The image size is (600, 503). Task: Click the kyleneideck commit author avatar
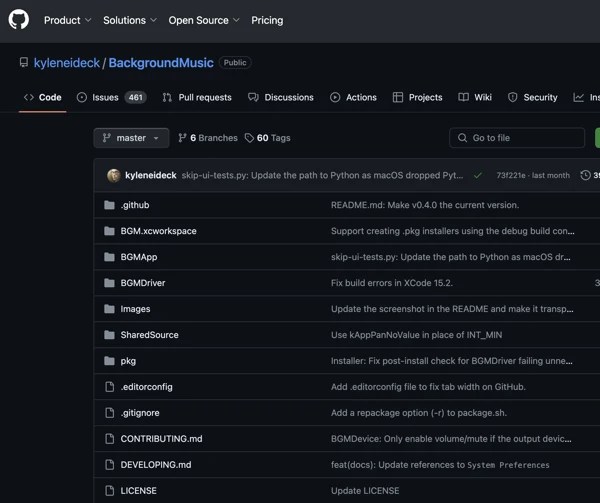pyautogui.click(x=114, y=176)
